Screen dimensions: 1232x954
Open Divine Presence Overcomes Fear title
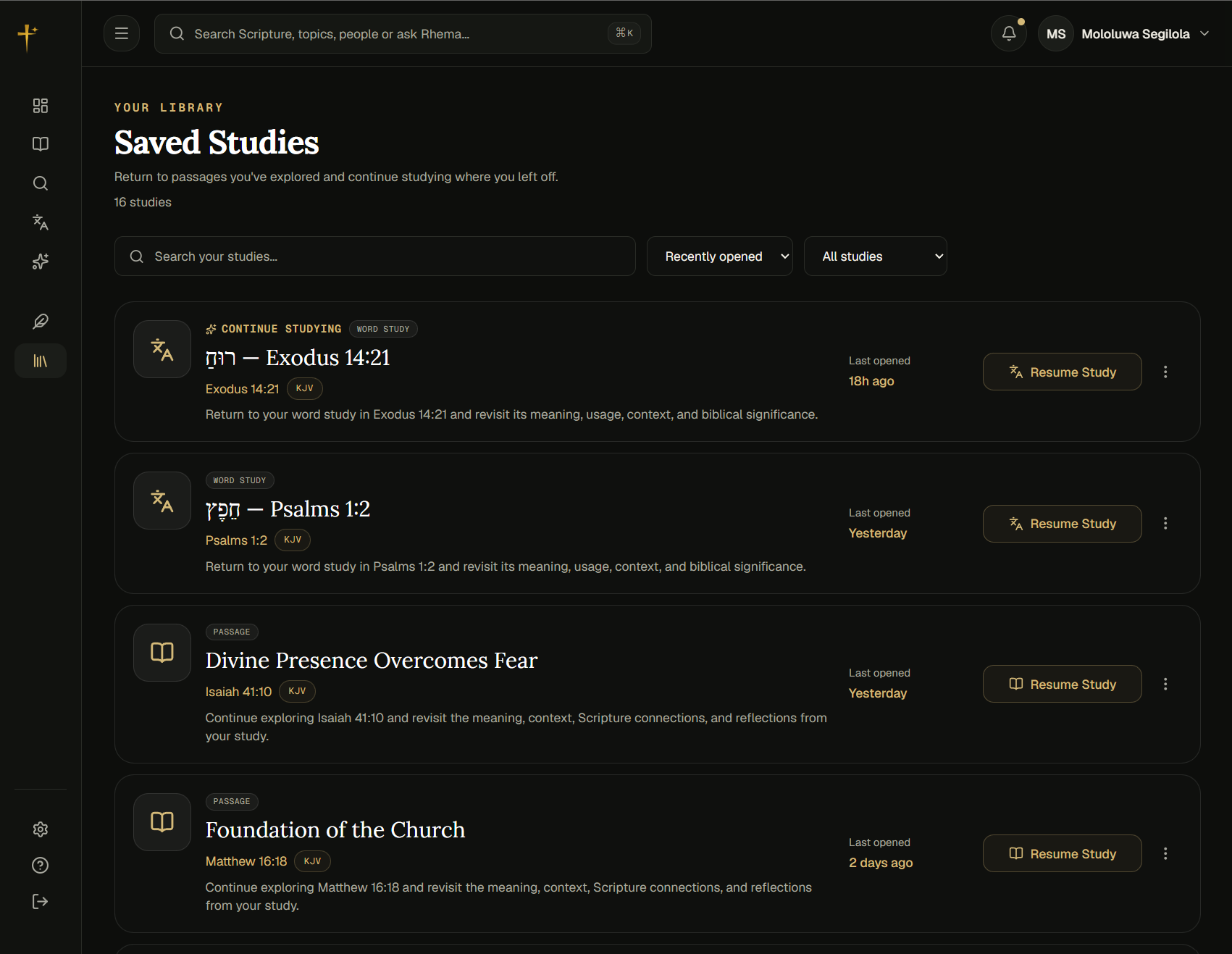click(x=372, y=661)
